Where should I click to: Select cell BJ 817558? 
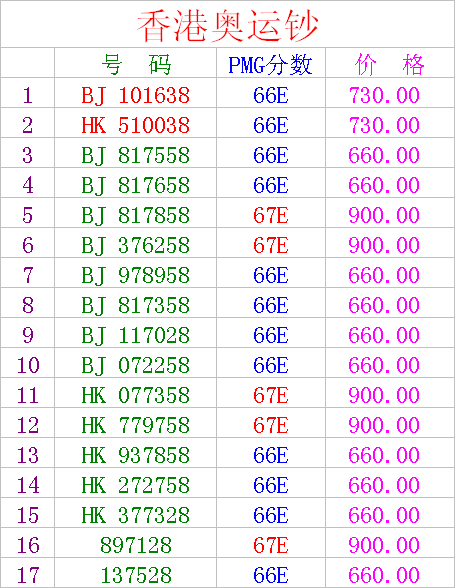pyautogui.click(x=135, y=155)
